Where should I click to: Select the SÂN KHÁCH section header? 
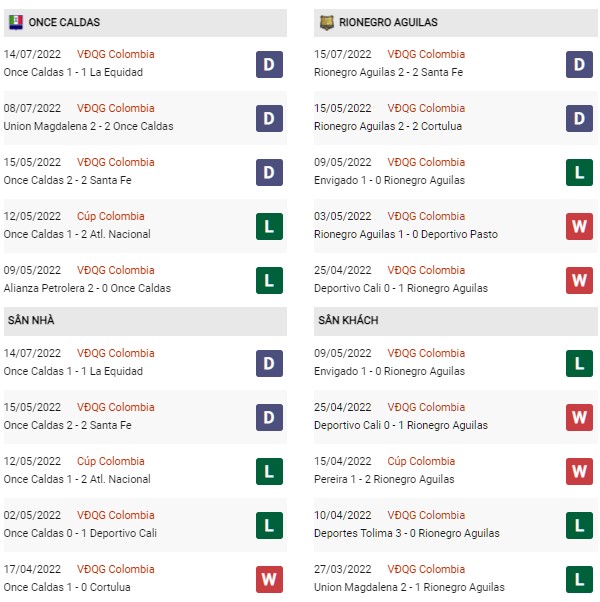[348, 320]
